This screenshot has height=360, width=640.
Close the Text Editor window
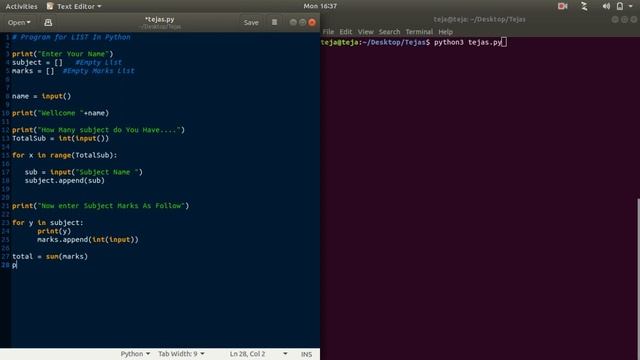click(x=312, y=22)
